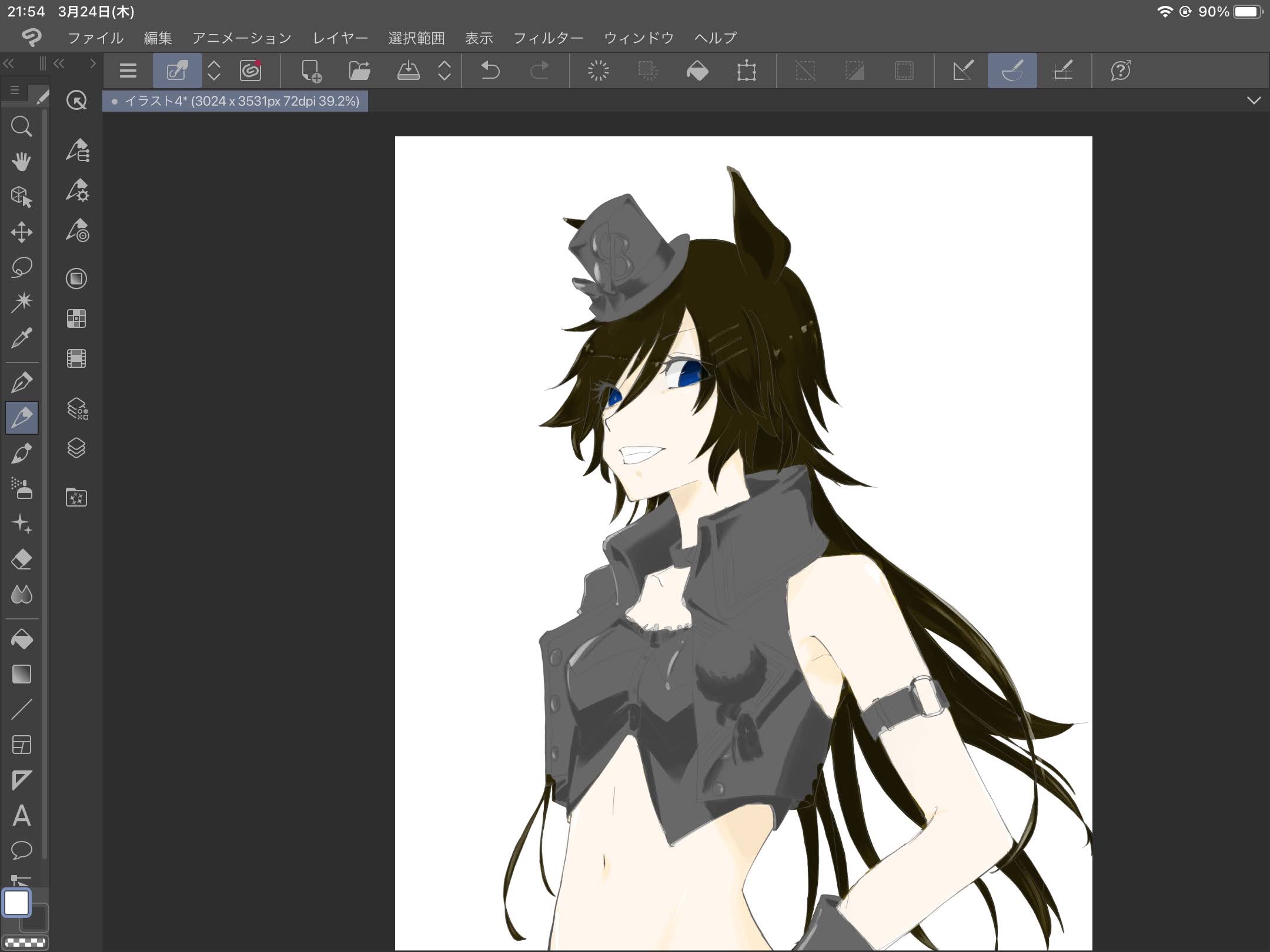Select the イラスト4 canvas tab
Screen dimensions: 1270x952
235,101
